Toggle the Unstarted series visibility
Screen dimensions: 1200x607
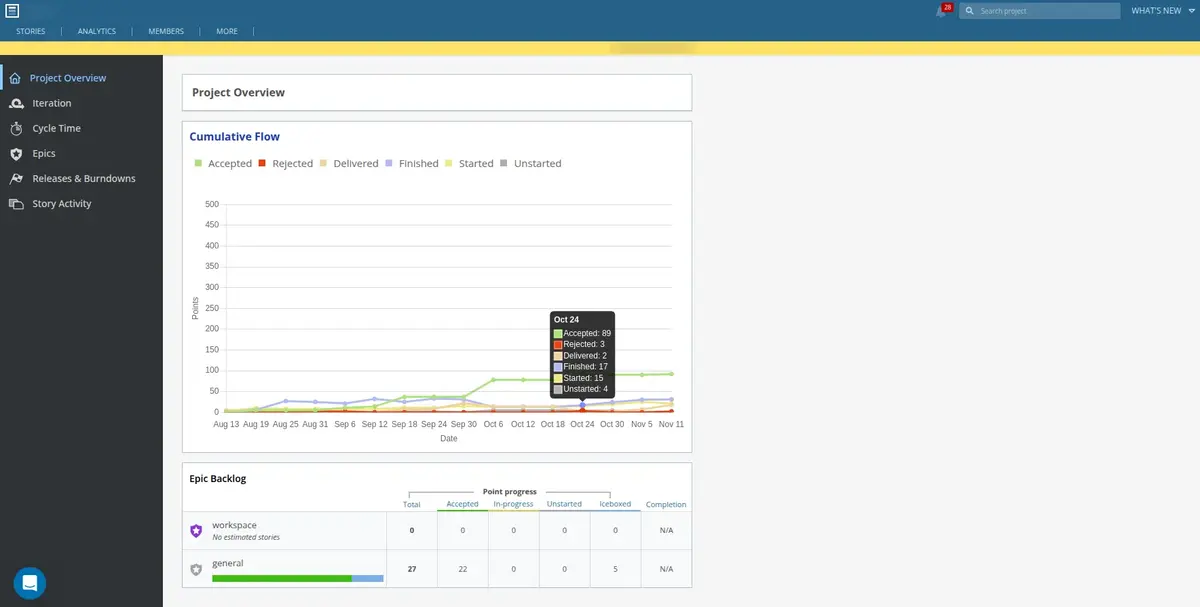coord(538,163)
